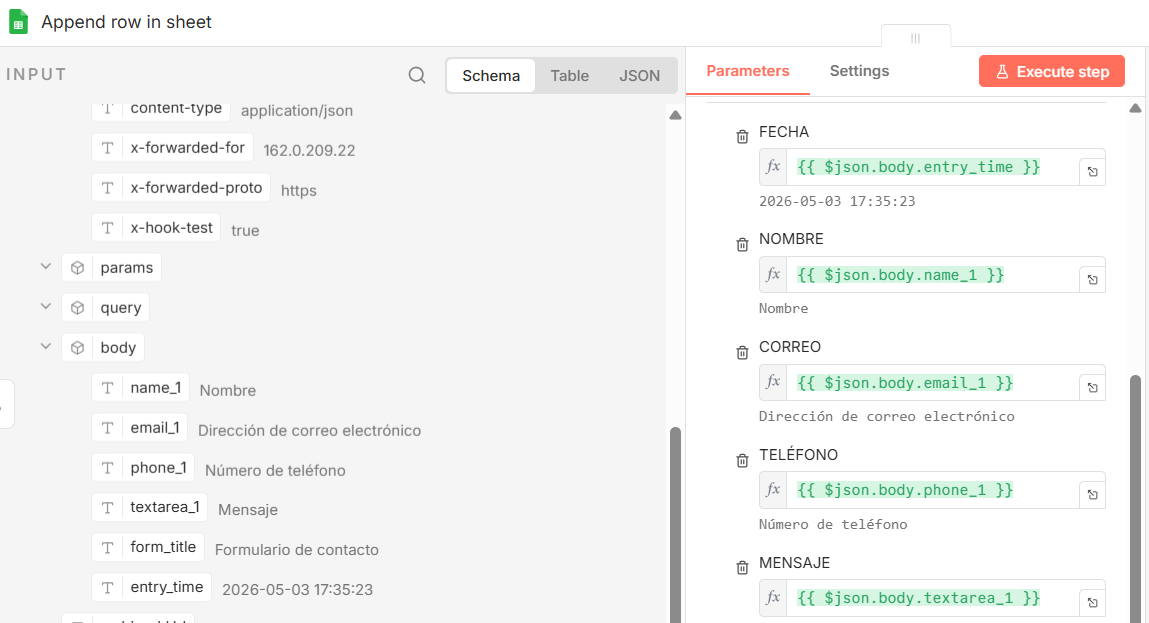The width and height of the screenshot is (1149, 623).
Task: Select the params object row
Action: click(111, 268)
